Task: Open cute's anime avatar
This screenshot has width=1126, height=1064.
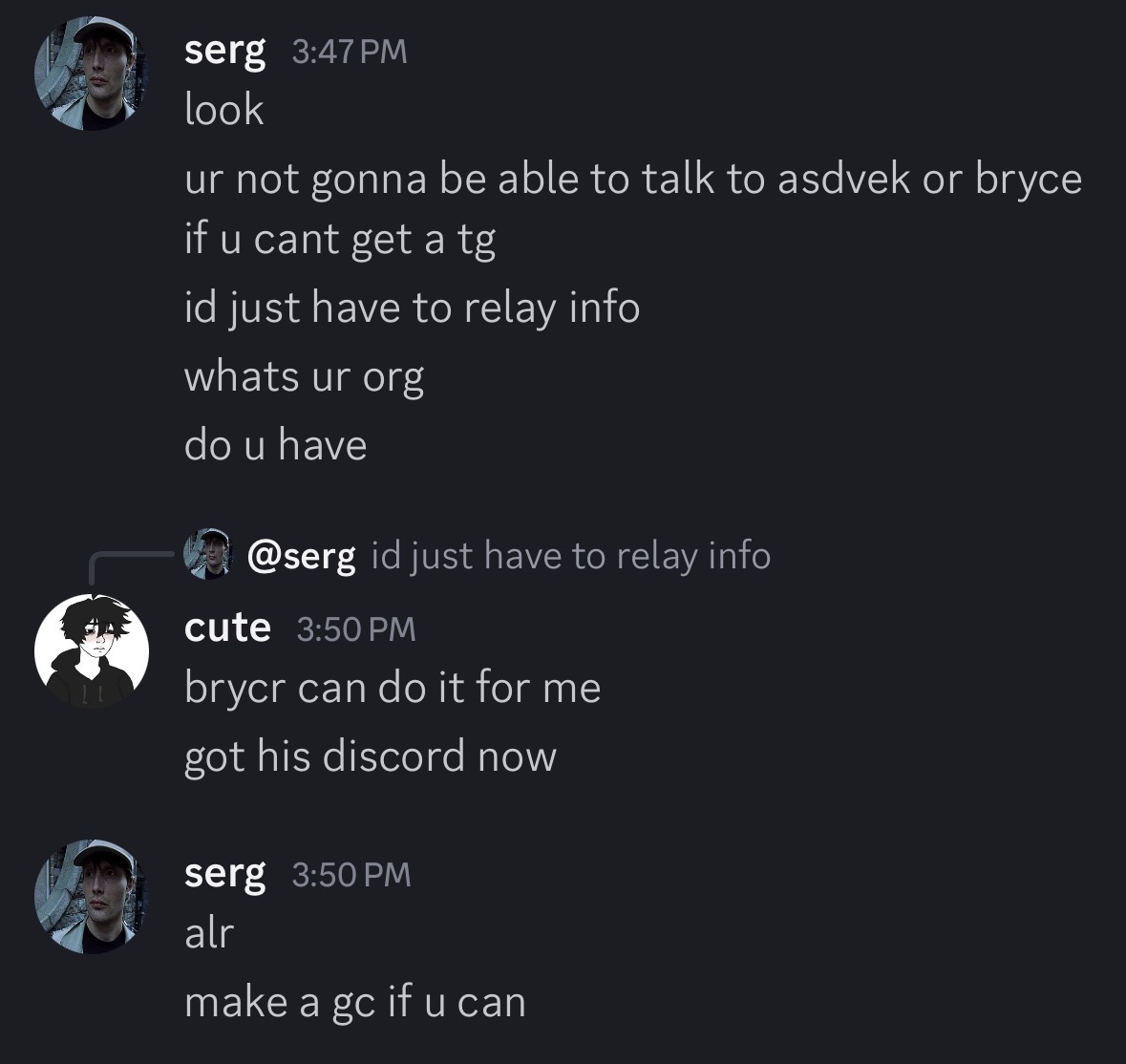Action: tap(91, 651)
